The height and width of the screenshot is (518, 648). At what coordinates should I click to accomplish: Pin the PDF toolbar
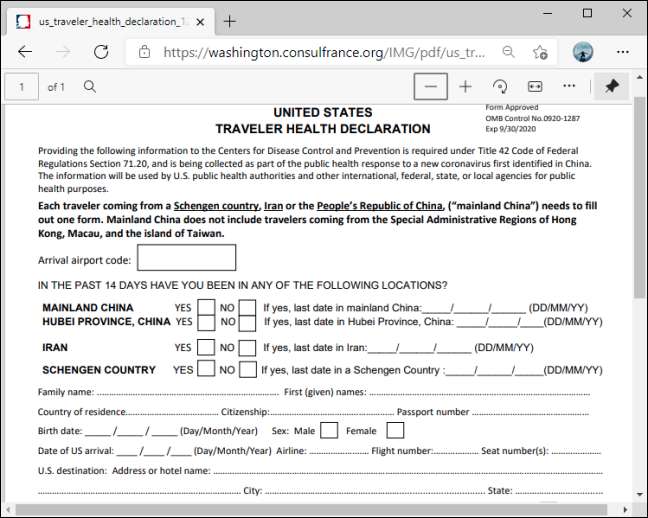[612, 87]
